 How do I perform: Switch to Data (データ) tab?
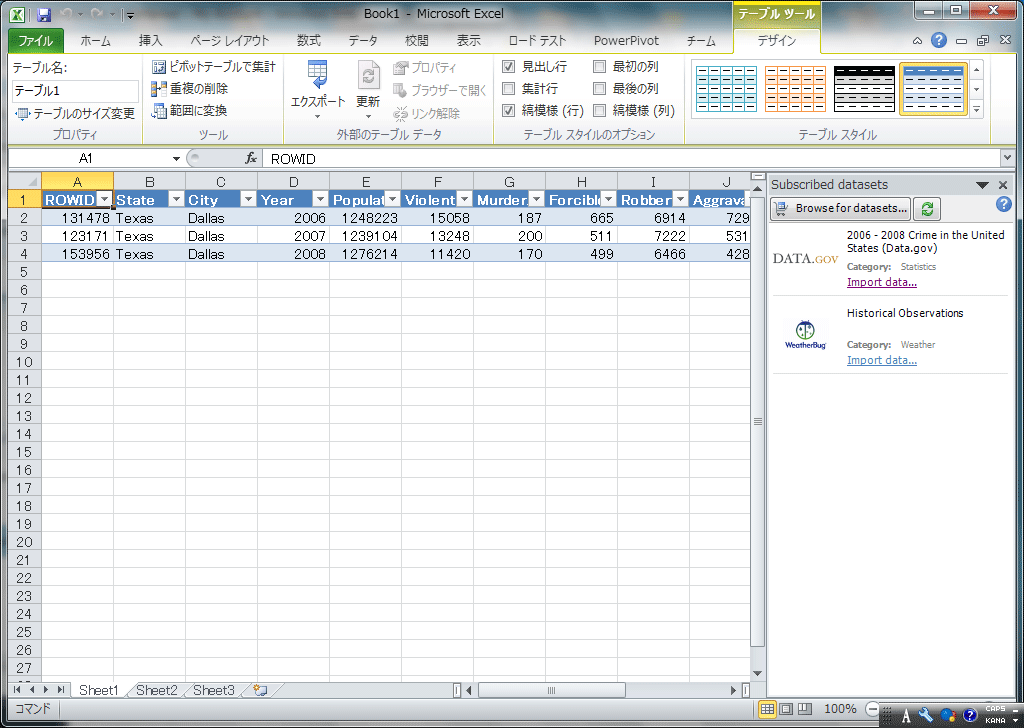tap(362, 40)
